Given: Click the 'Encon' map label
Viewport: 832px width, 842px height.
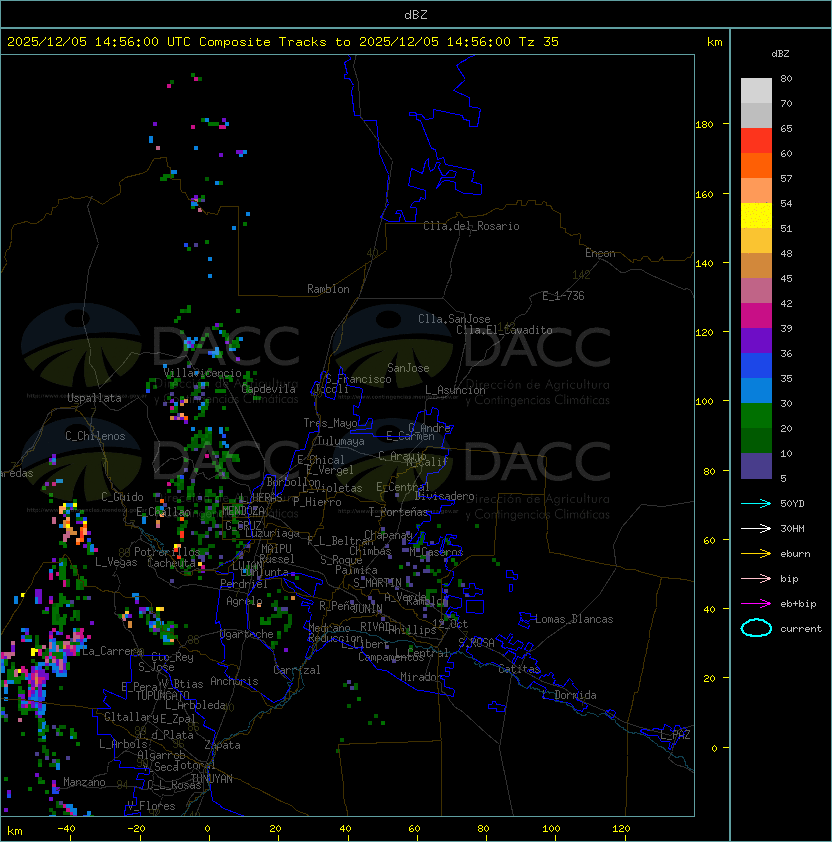Looking at the screenshot, I should pyautogui.click(x=600, y=253).
